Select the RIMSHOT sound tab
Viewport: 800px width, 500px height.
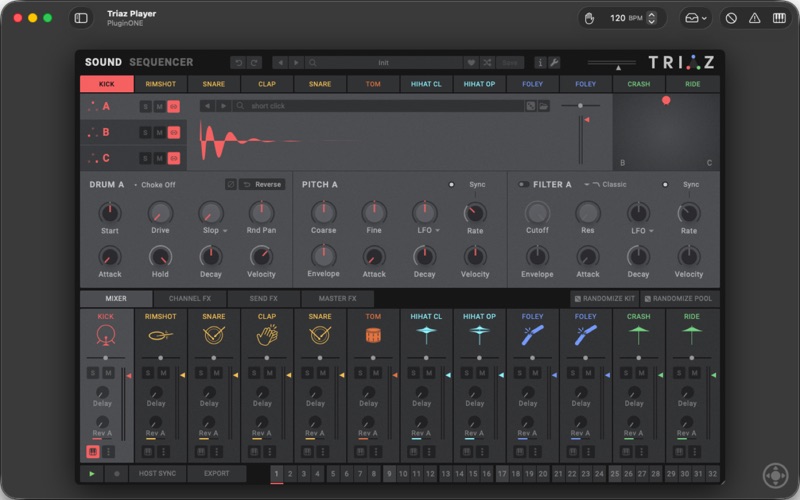tap(160, 84)
